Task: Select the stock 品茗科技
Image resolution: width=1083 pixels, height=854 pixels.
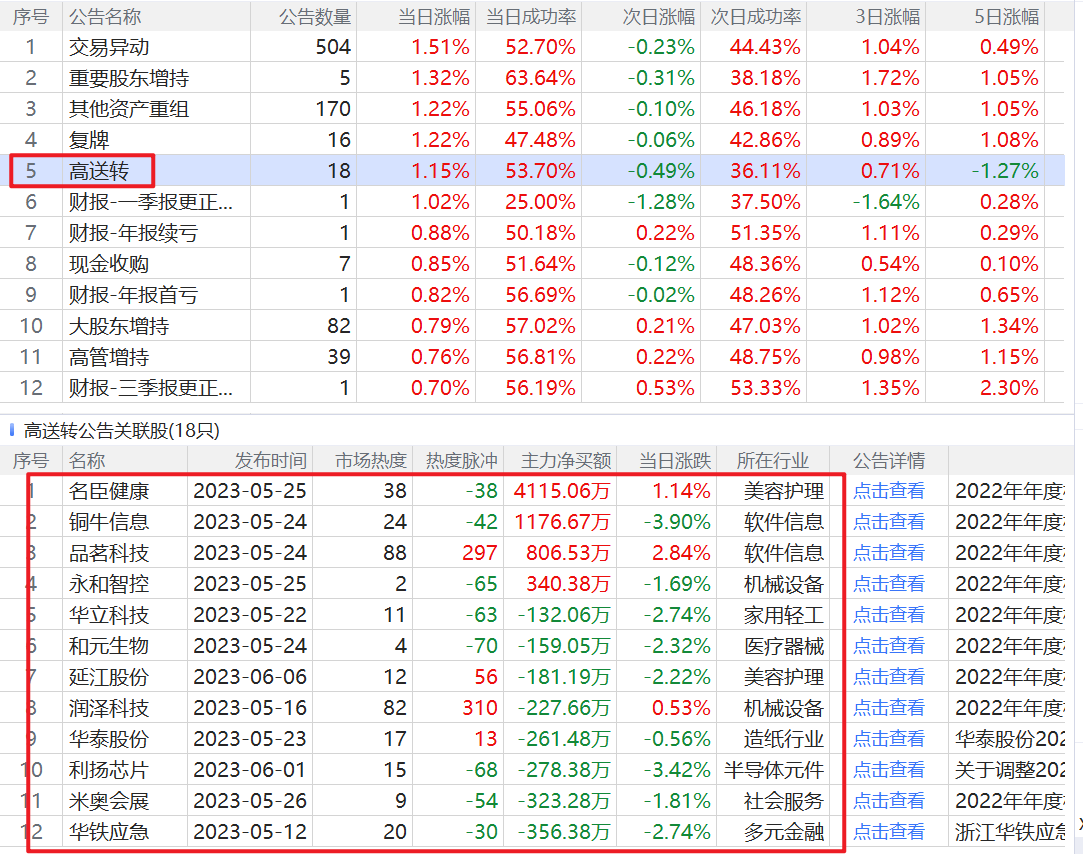Action: pos(109,553)
